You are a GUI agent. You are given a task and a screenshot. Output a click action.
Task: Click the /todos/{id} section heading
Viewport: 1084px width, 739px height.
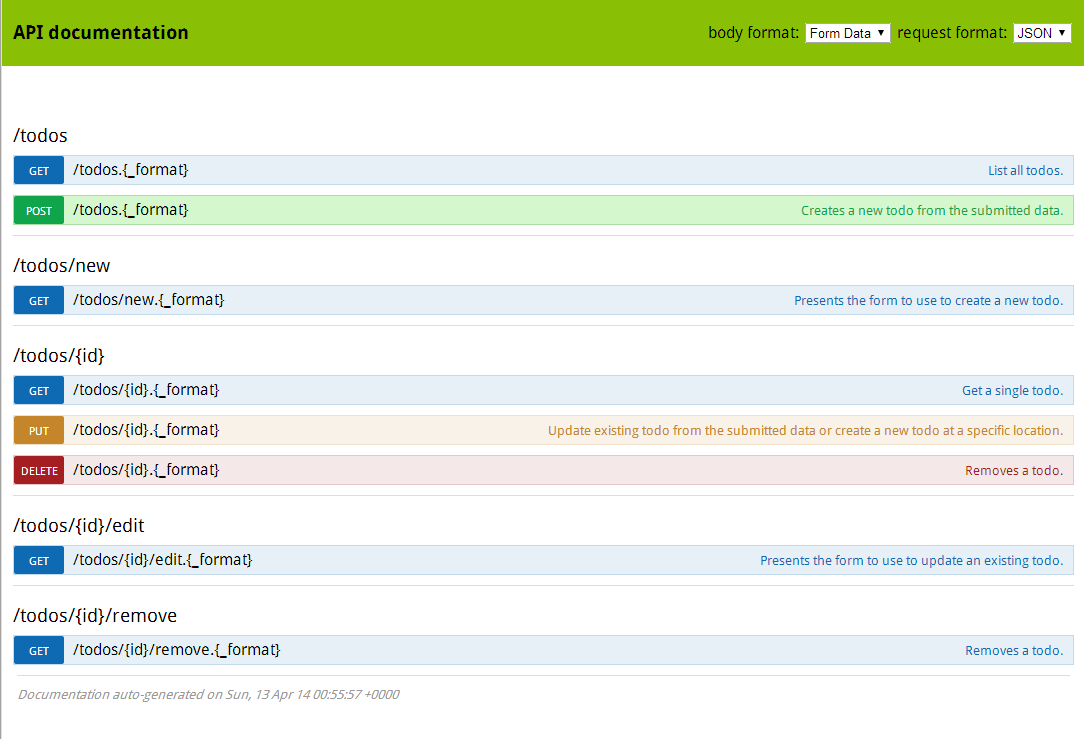point(59,355)
